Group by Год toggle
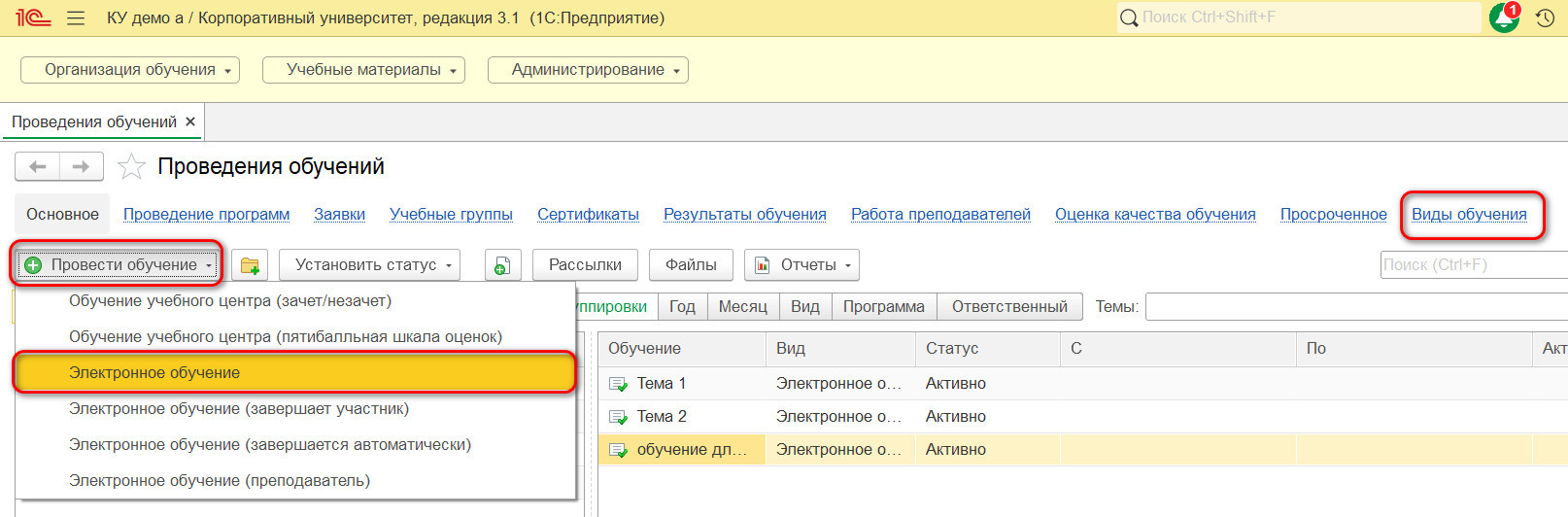The image size is (1568, 517). click(x=682, y=307)
